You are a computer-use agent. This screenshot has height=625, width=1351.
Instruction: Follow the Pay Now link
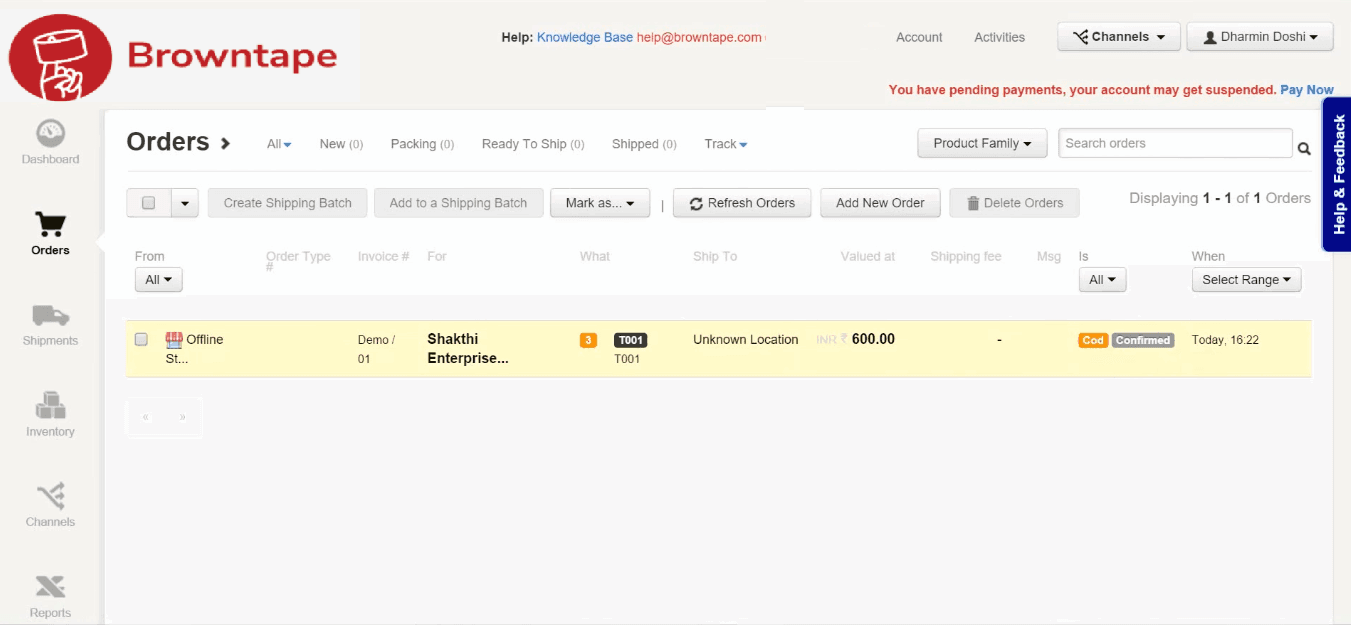pyautogui.click(x=1306, y=90)
